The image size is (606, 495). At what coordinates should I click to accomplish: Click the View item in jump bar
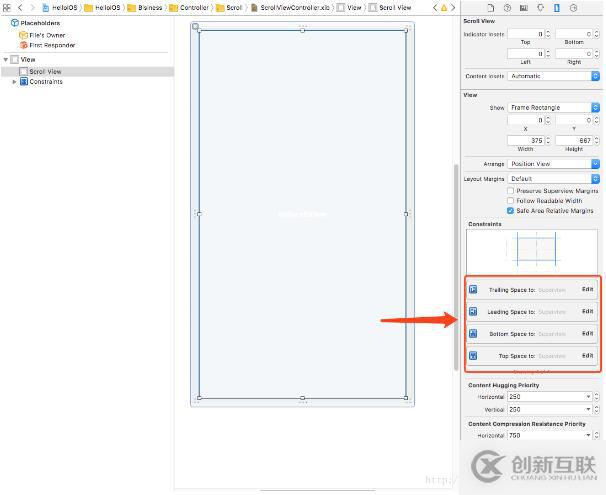click(349, 7)
